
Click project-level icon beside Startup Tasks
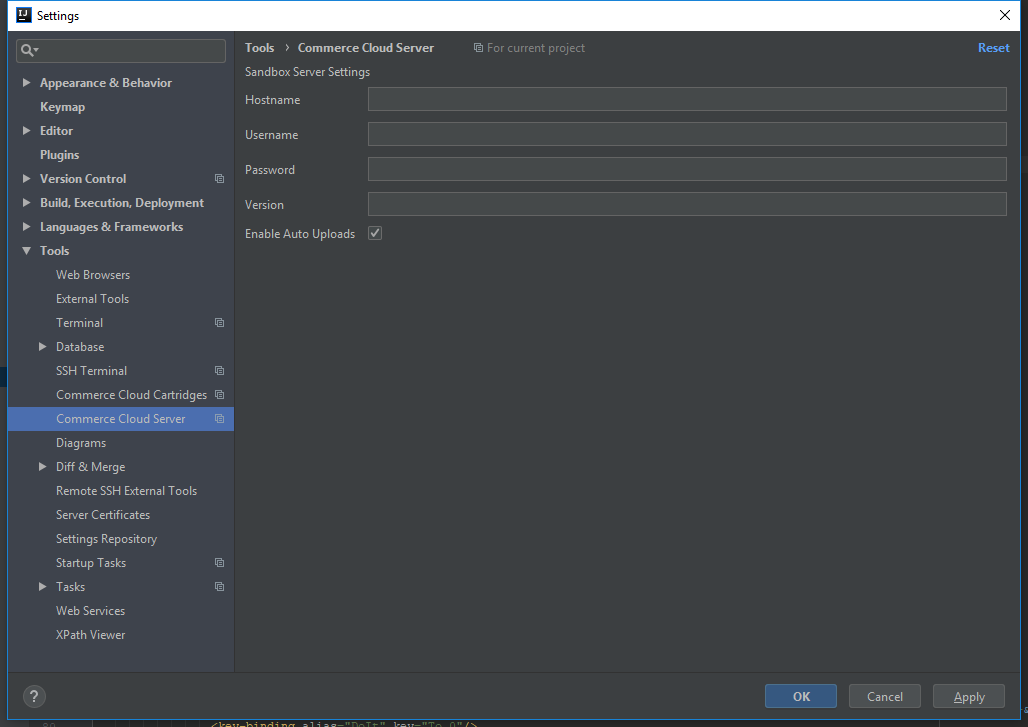click(x=220, y=563)
